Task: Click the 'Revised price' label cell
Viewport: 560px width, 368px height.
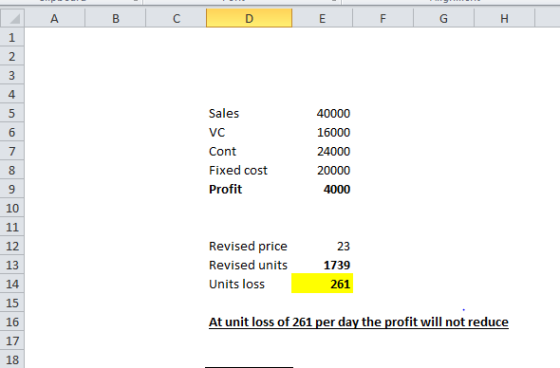Action: click(x=249, y=246)
